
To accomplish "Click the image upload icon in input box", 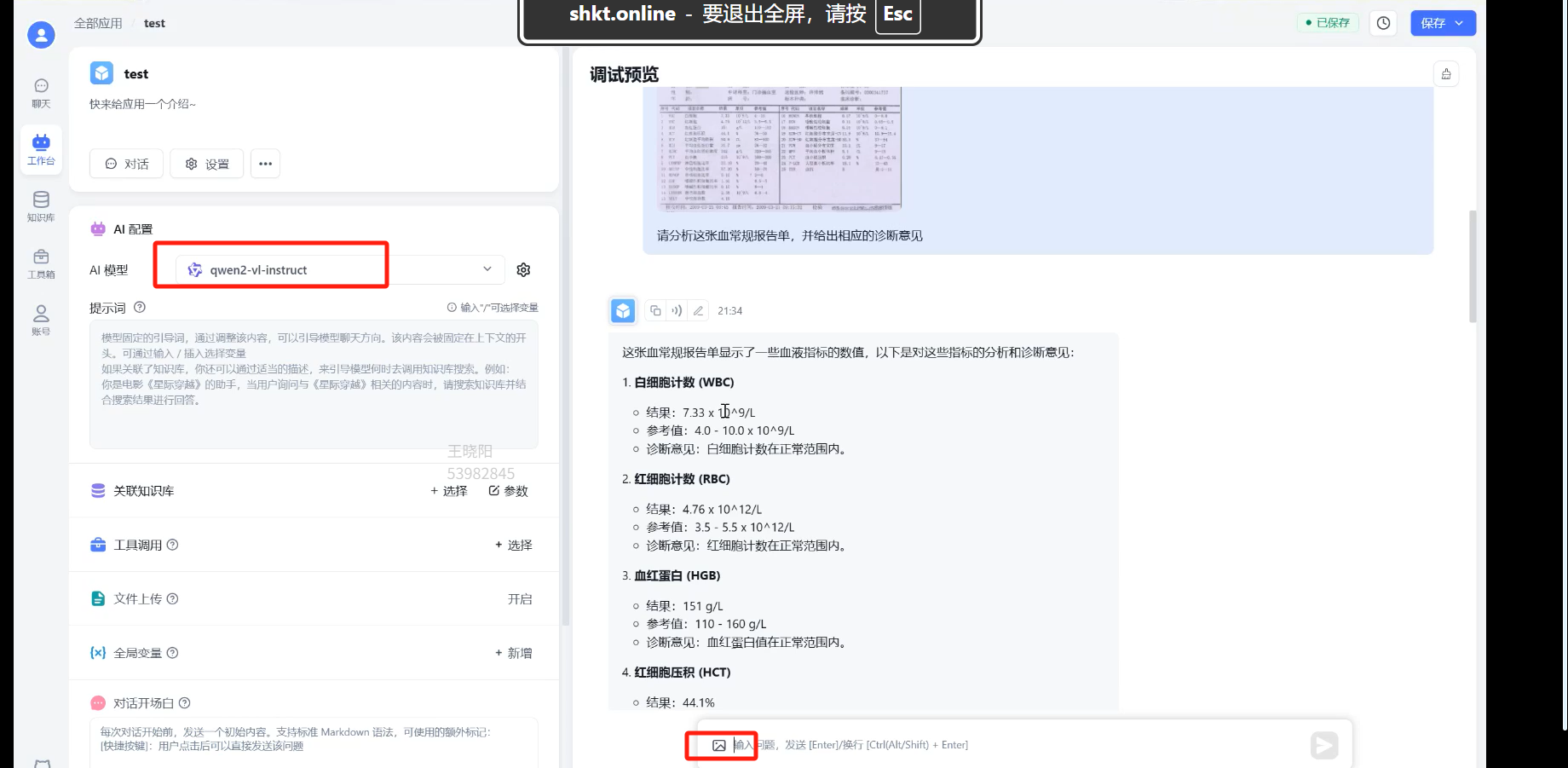I will 719,746.
